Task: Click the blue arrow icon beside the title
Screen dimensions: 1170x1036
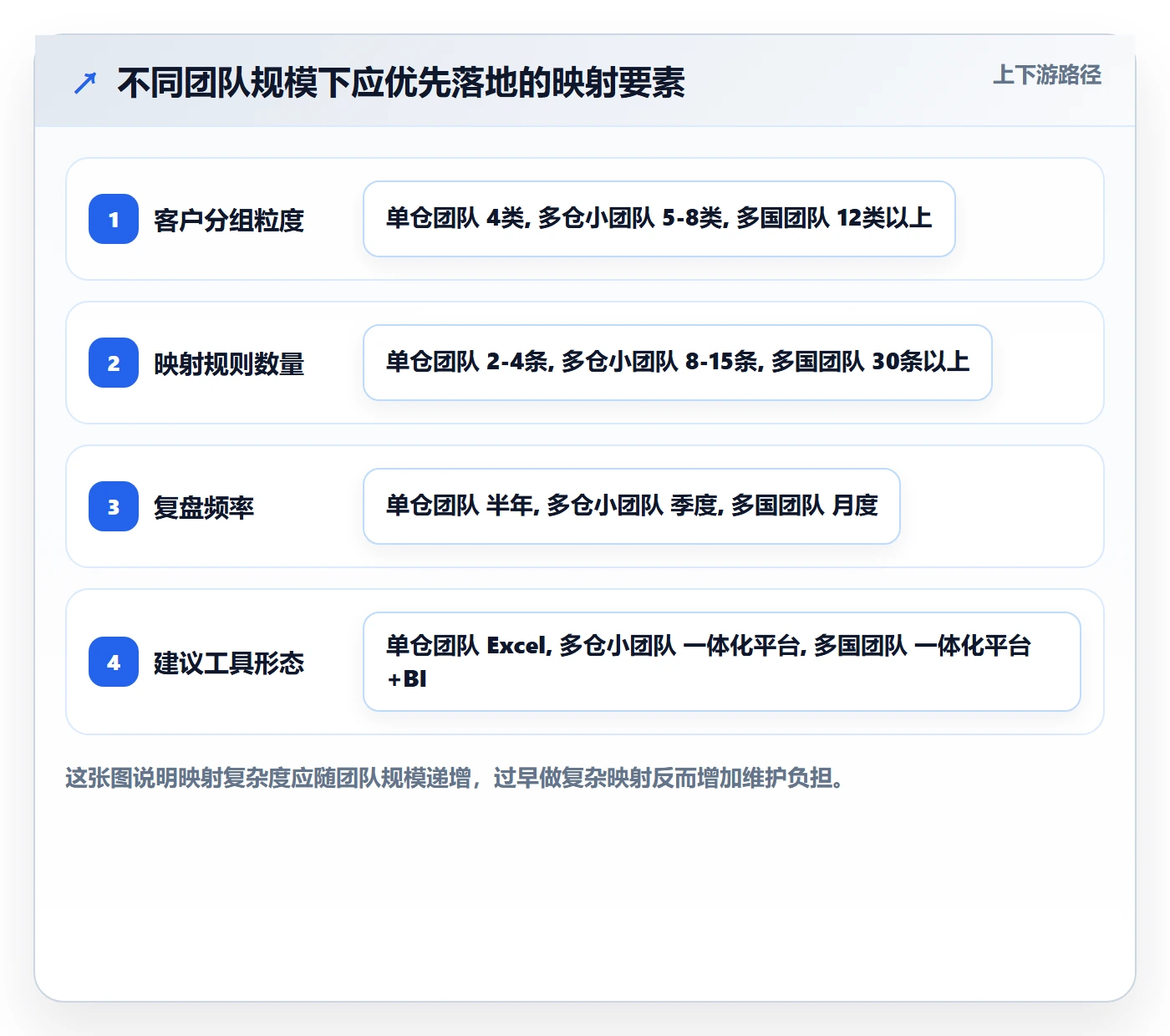Action: point(85,83)
